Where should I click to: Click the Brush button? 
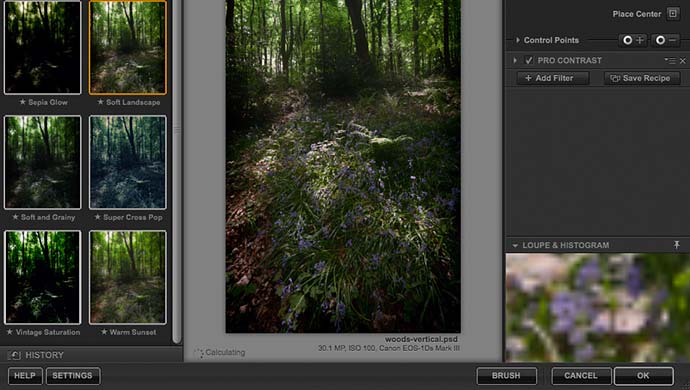pyautogui.click(x=506, y=375)
